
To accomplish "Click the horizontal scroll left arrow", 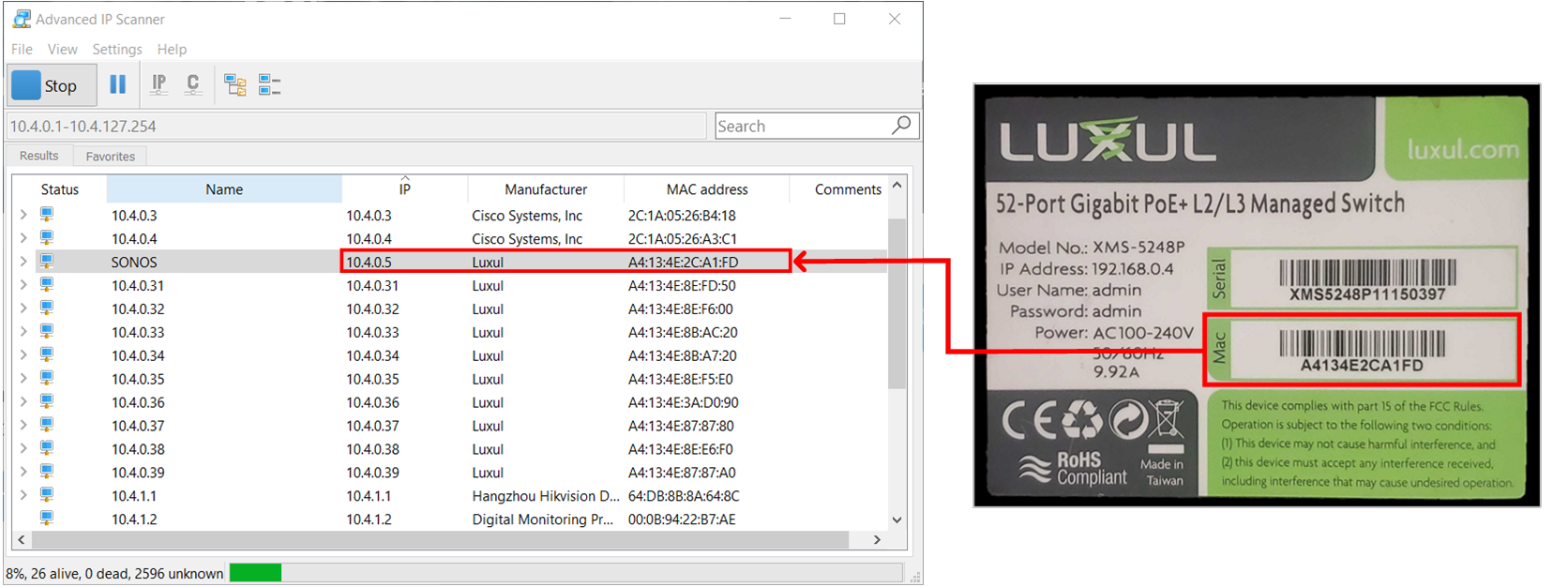I will point(21,540).
